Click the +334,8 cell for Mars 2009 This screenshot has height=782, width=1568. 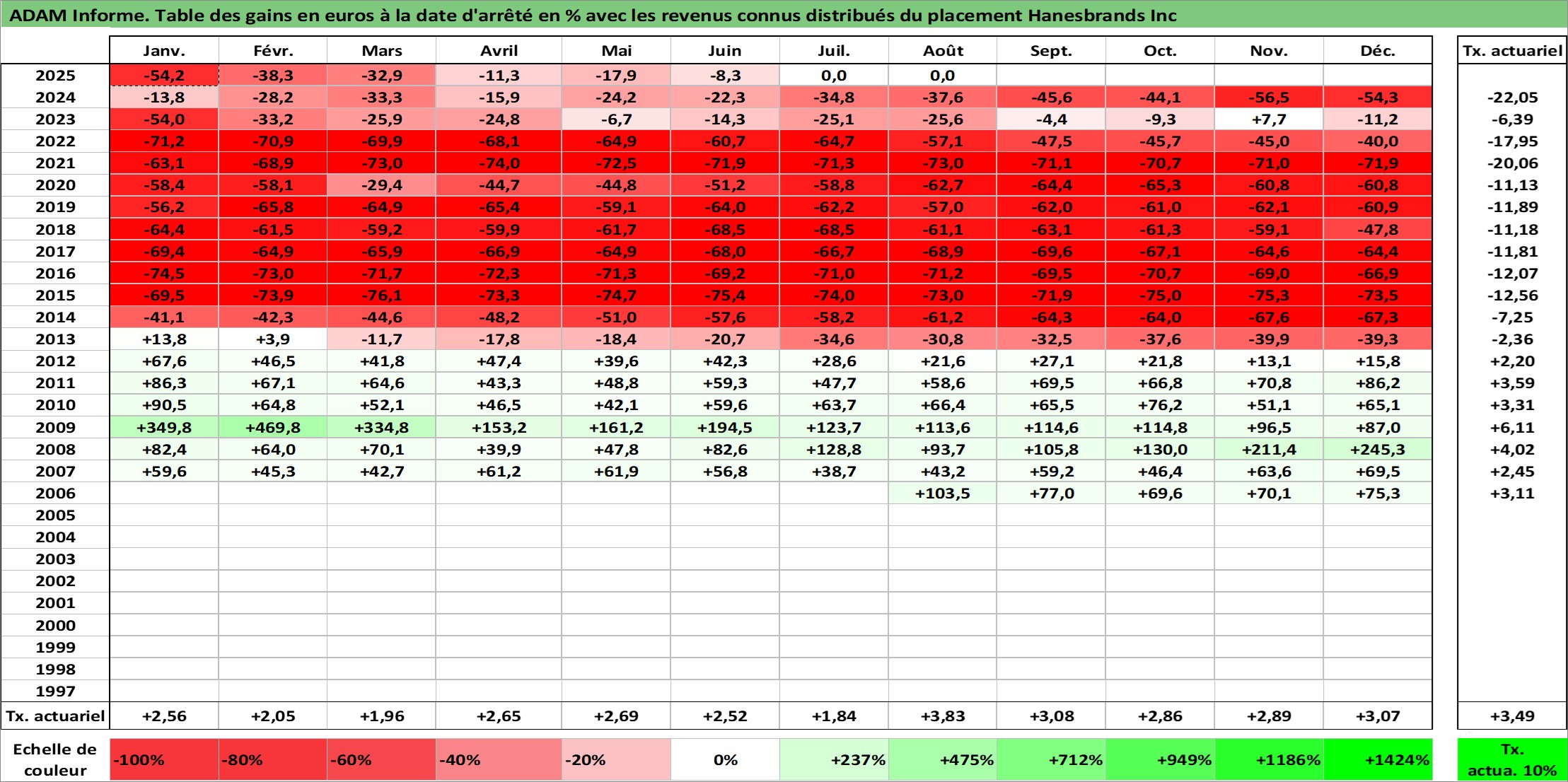[381, 427]
